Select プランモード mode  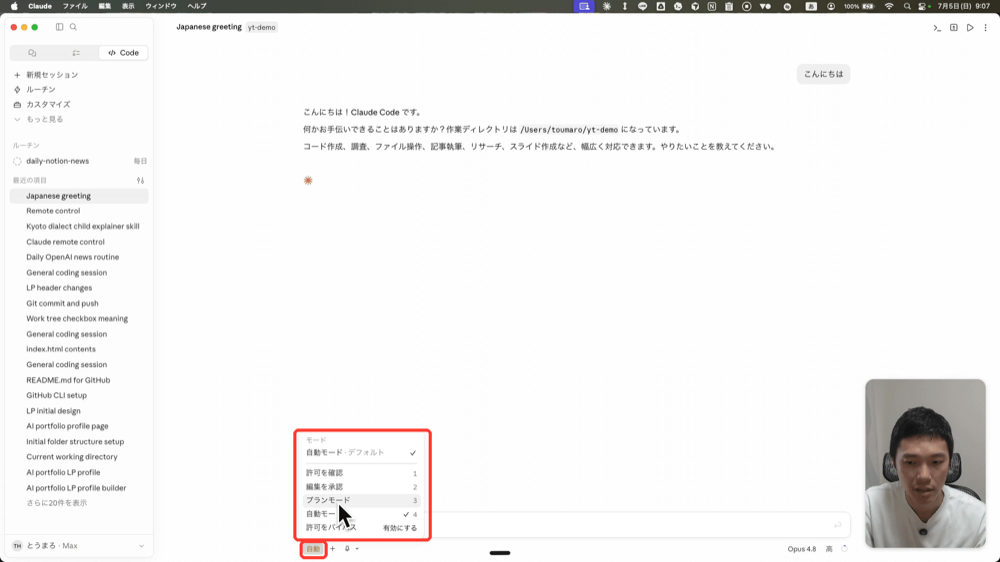click(x=361, y=500)
